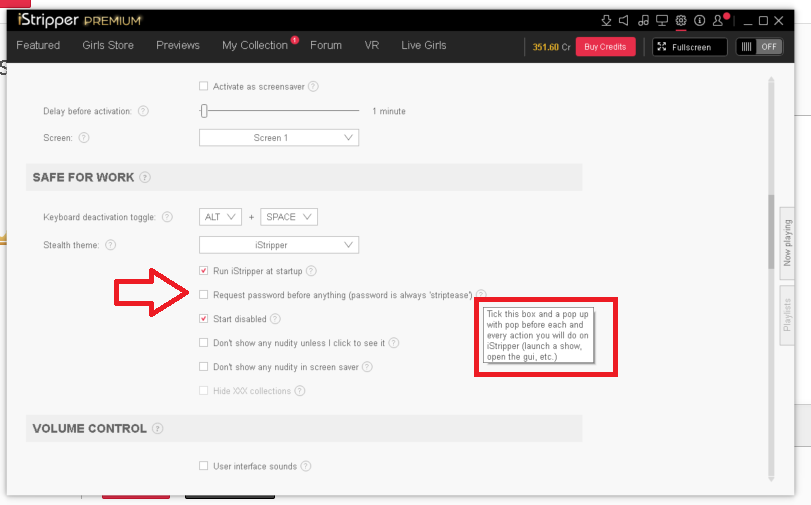The width and height of the screenshot is (811, 505).
Task: Expand the ALT modifier key dropdown
Action: point(221,217)
